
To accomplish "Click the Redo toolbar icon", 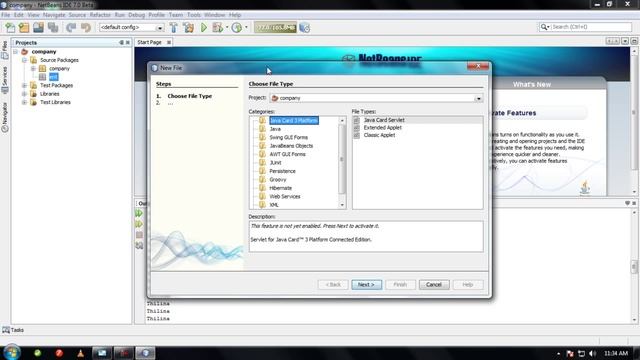I will coord(85,27).
